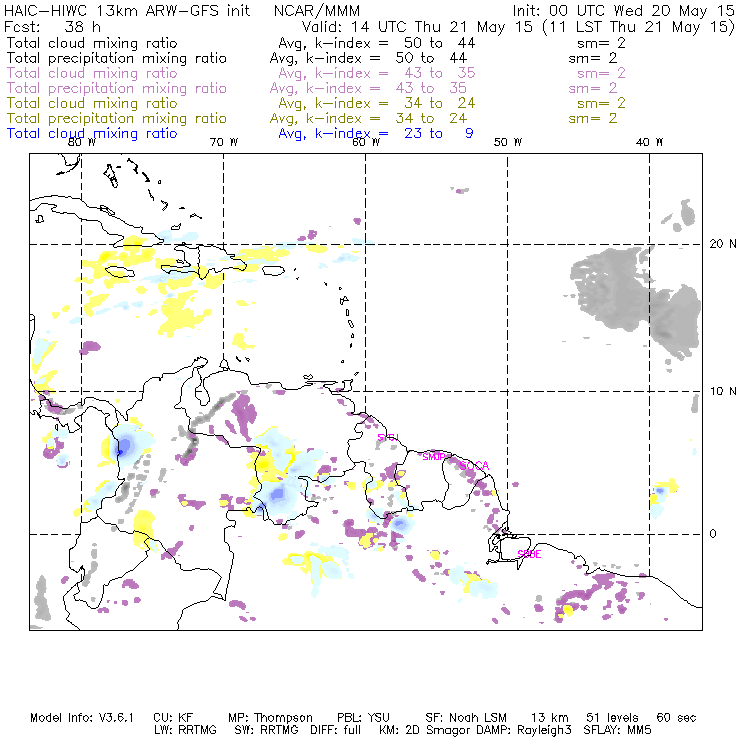Click the SYCJ station marker near Guyana
This screenshot has height=740, width=740.
pyautogui.click(x=388, y=437)
